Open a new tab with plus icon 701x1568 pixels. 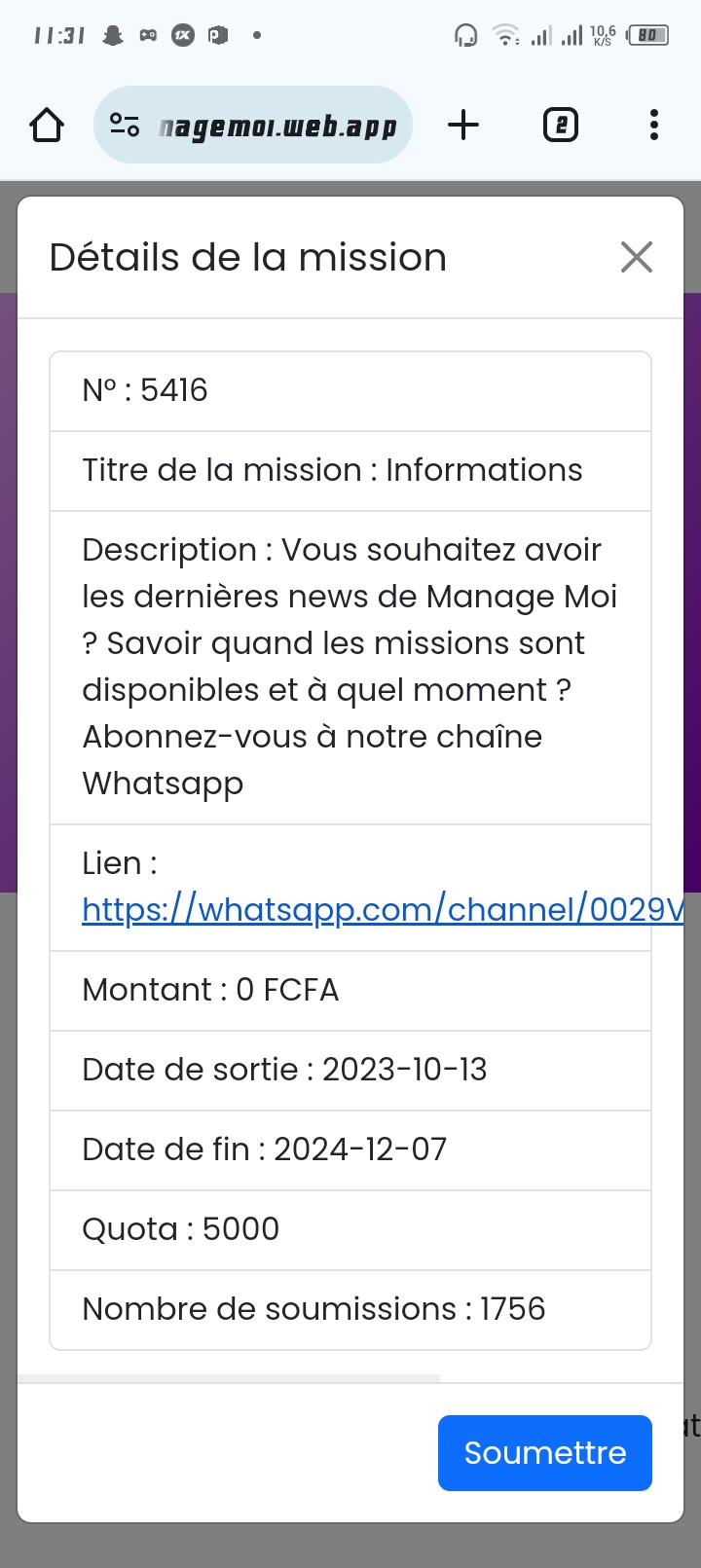[x=463, y=125]
